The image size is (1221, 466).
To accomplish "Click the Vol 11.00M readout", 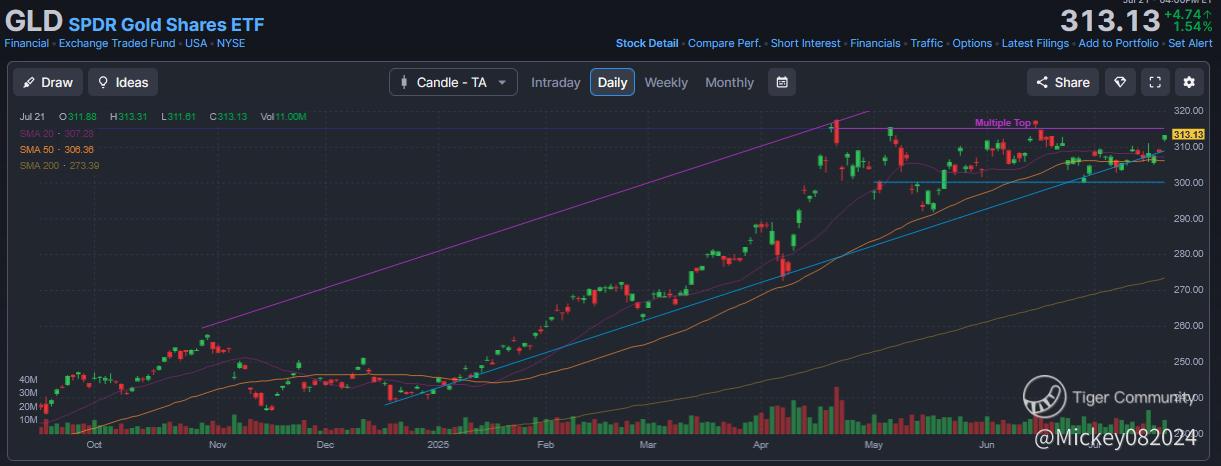I will pyautogui.click(x=283, y=117).
